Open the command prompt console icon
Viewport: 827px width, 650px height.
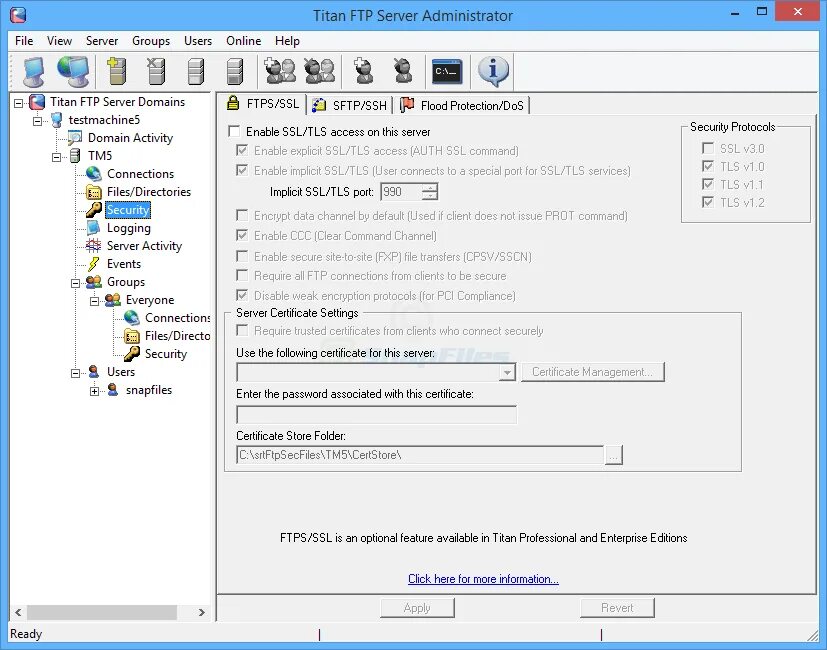click(447, 72)
